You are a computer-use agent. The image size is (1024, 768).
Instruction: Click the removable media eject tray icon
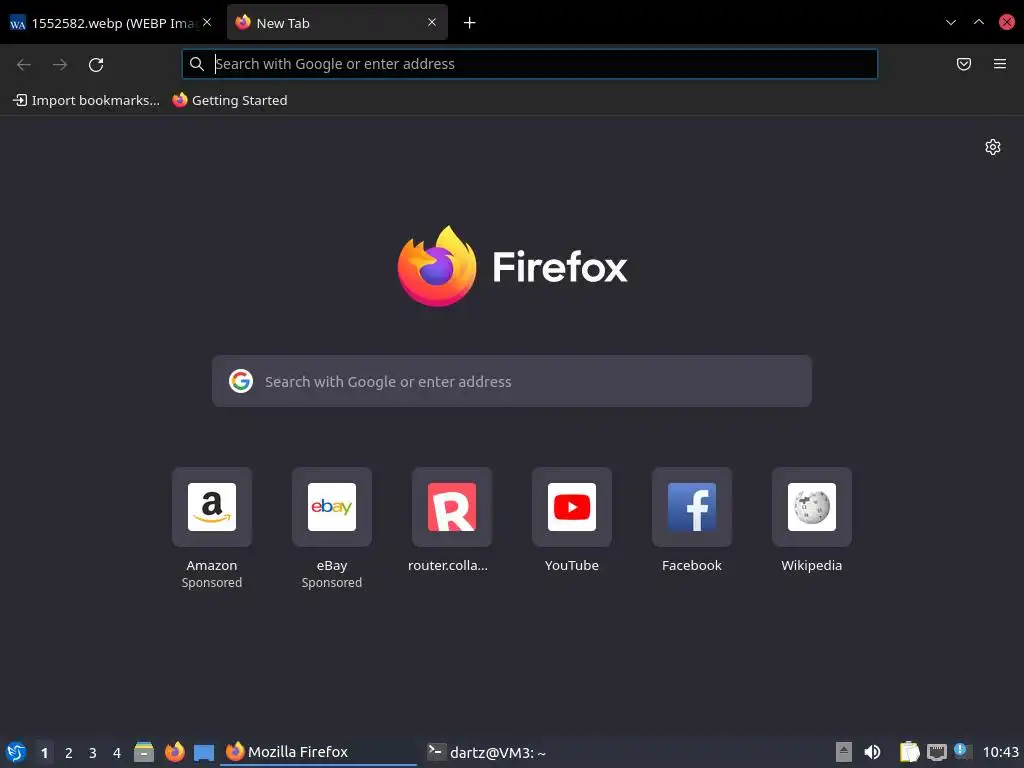pos(844,752)
